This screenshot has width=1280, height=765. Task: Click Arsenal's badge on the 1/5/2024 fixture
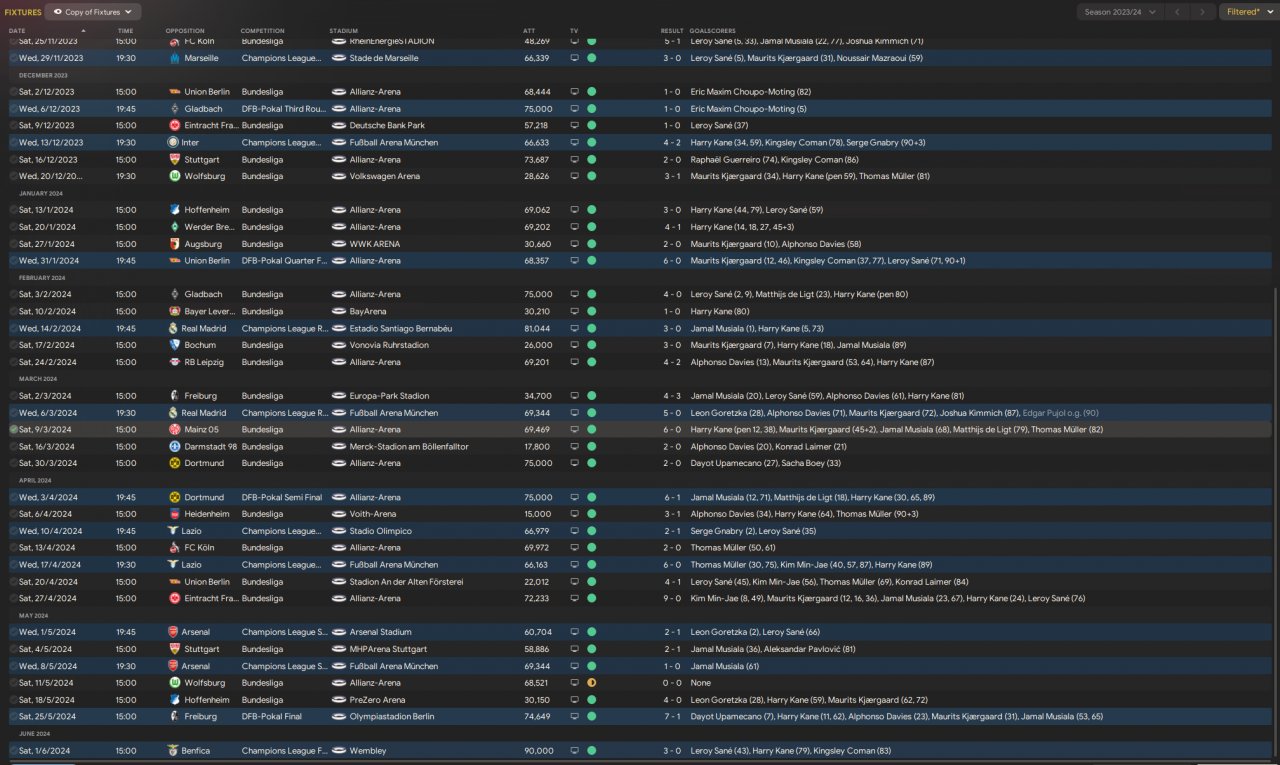pos(174,632)
